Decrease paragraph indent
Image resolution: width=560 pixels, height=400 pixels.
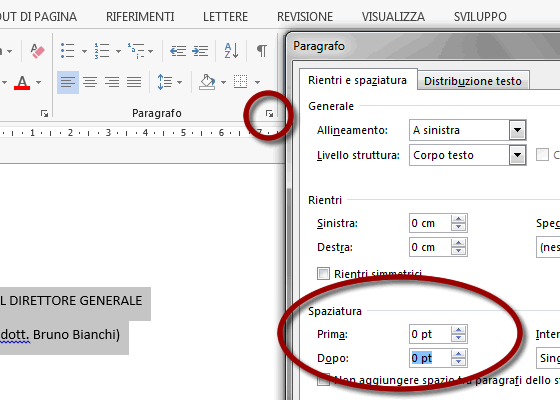tap(178, 51)
